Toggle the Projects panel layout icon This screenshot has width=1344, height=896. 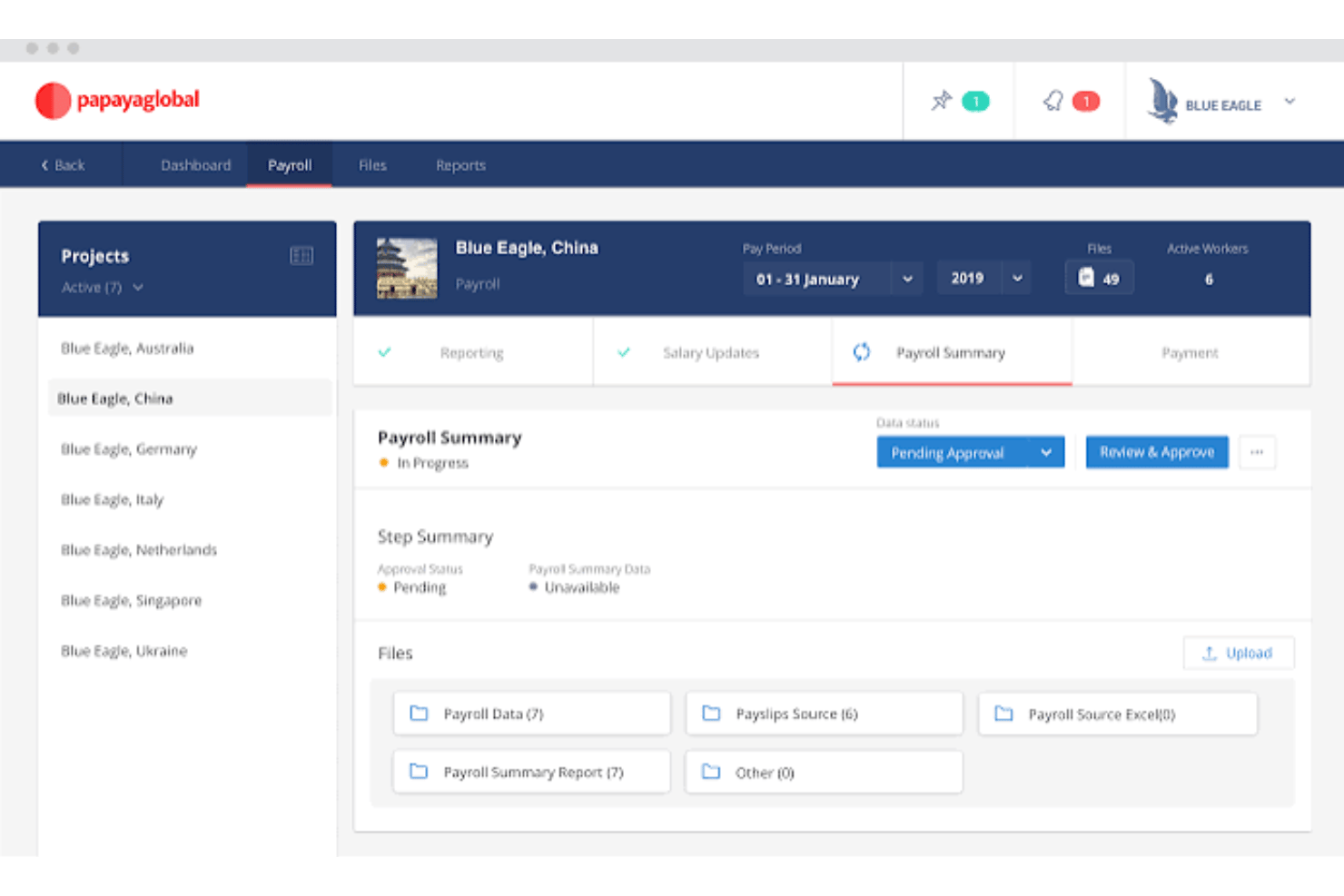coord(301,256)
